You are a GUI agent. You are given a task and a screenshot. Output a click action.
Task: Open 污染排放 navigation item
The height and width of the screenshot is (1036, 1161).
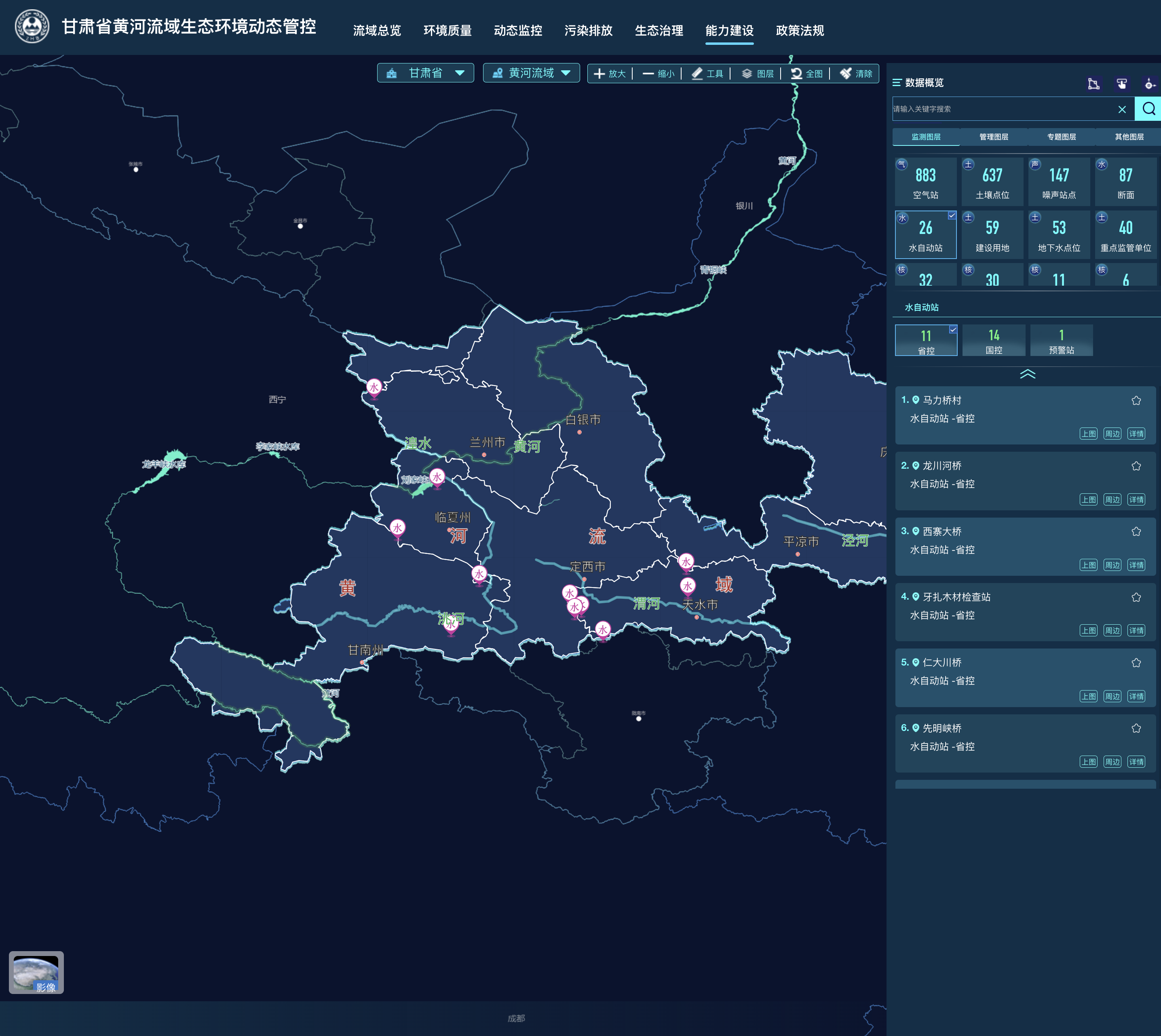589,30
